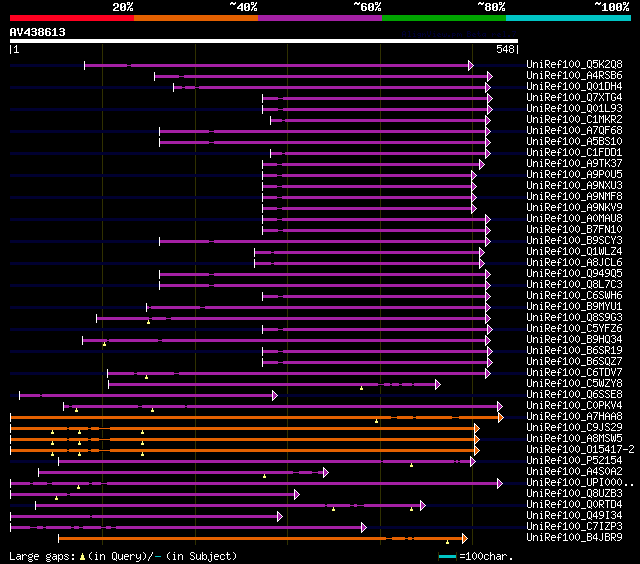Viewport: 640px width, 564px height.
Task: Click the yellow gap marker under C6TDV7 alignment
Action: (x=147, y=377)
